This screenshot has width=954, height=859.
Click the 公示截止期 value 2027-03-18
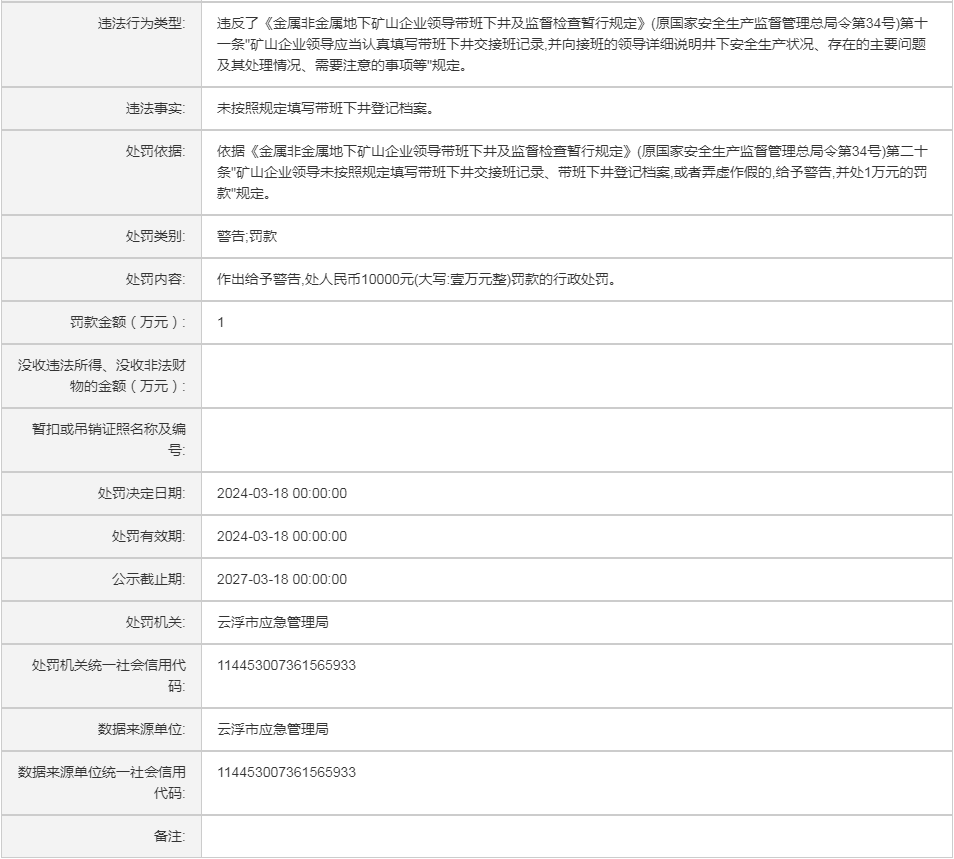pyautogui.click(x=282, y=579)
